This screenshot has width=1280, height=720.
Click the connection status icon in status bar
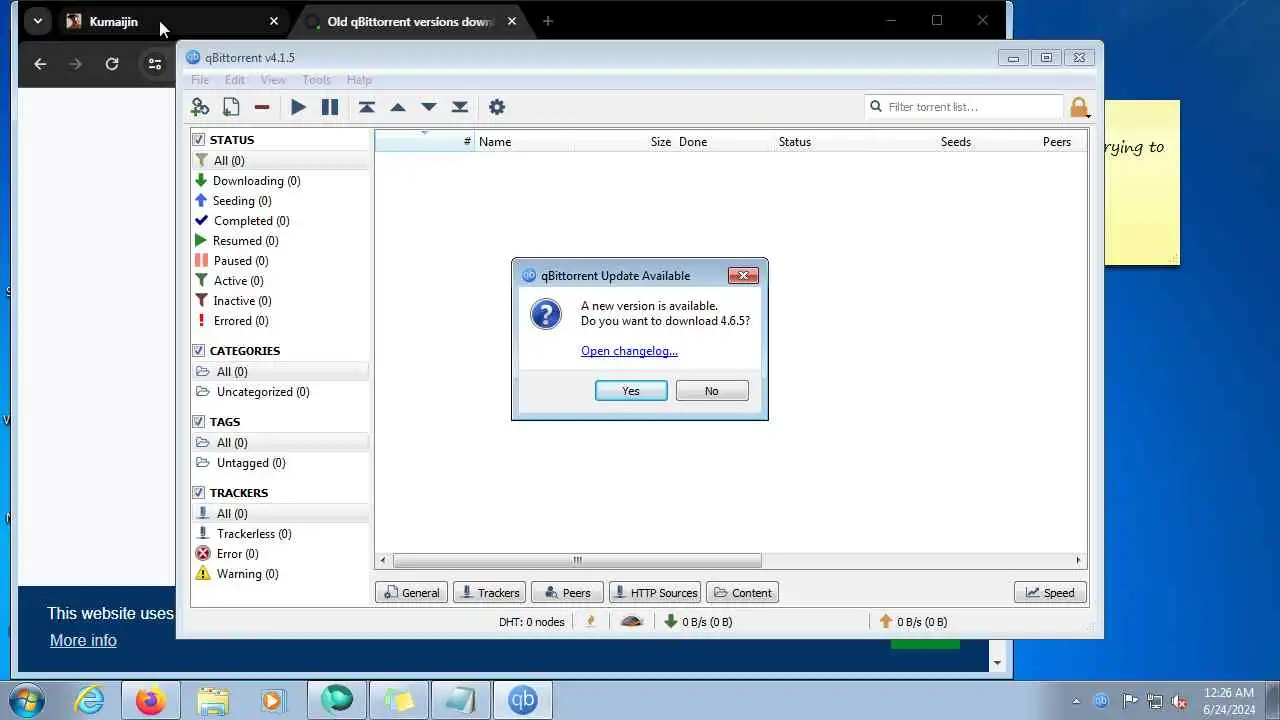(x=591, y=621)
